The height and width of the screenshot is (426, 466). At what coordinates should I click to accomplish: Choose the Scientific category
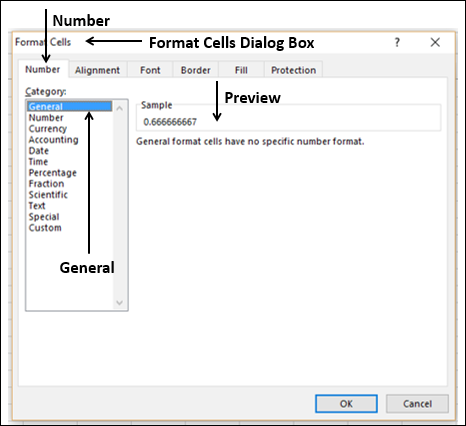pyautogui.click(x=48, y=194)
